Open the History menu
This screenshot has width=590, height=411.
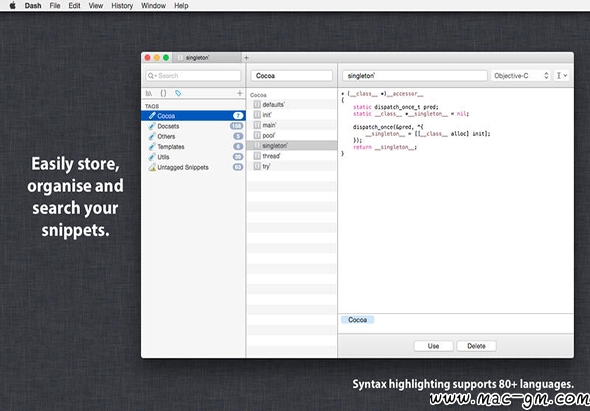click(x=122, y=6)
